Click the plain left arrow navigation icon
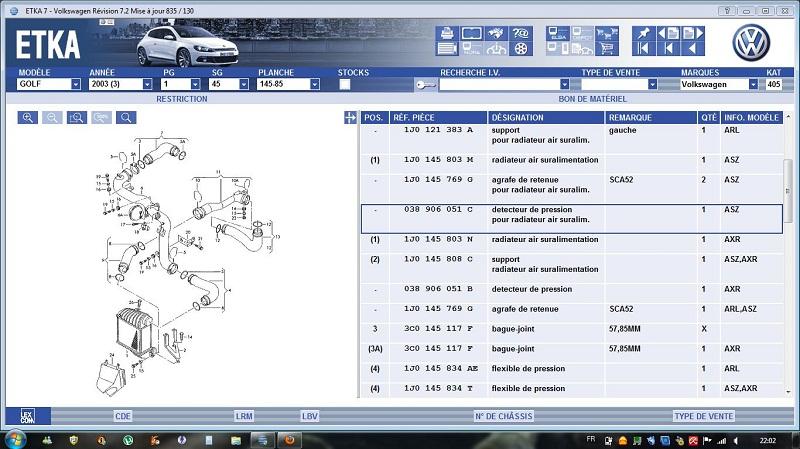Viewport: 800px width, 449px height. click(x=692, y=48)
